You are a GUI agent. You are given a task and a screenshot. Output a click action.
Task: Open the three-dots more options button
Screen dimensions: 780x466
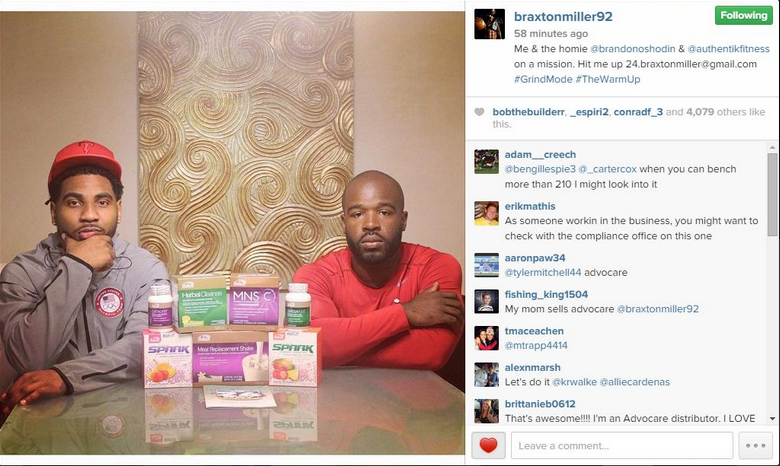click(756, 445)
